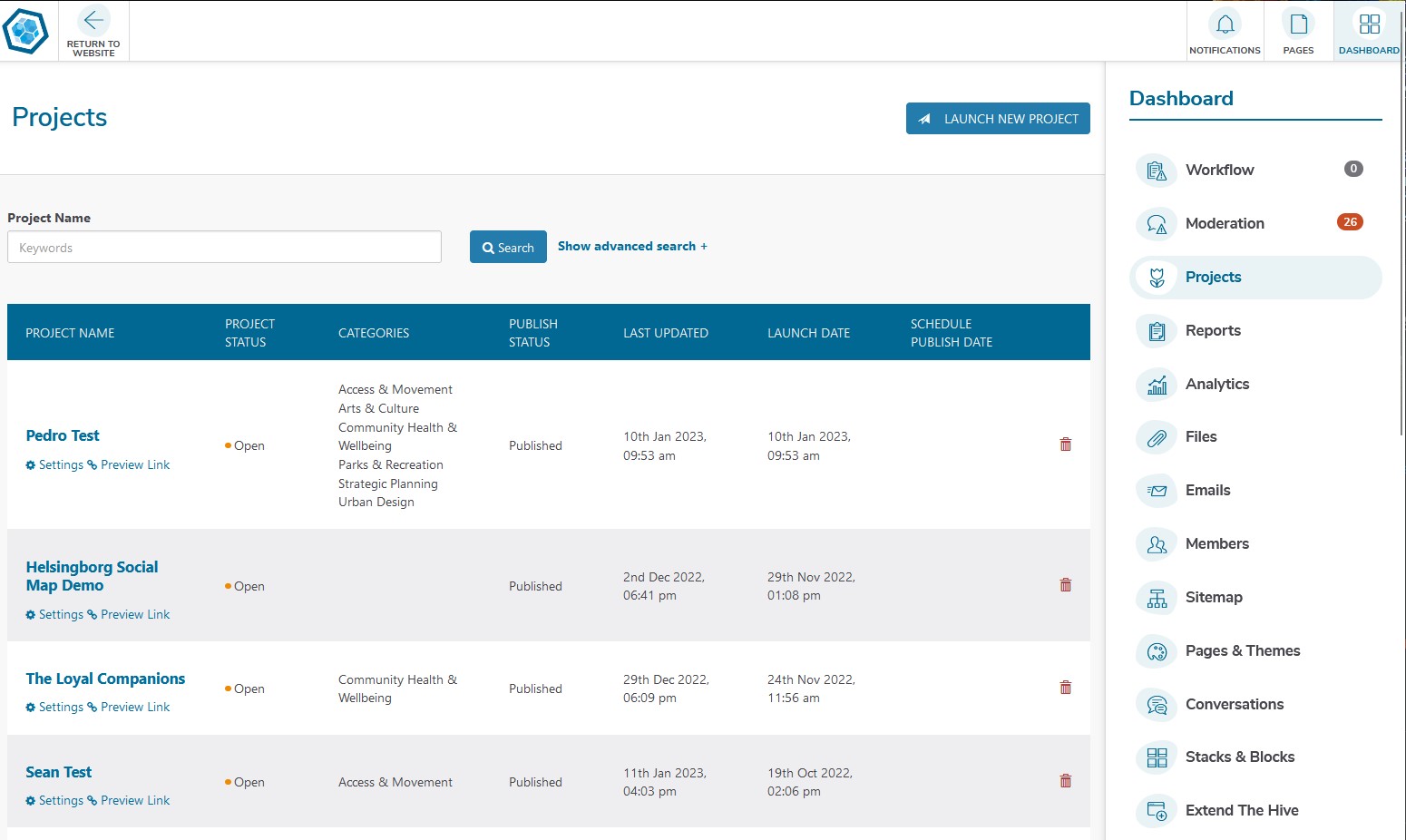Open Preview Link for Sean Test
Image resolution: width=1406 pixels, height=840 pixels.
pos(129,800)
